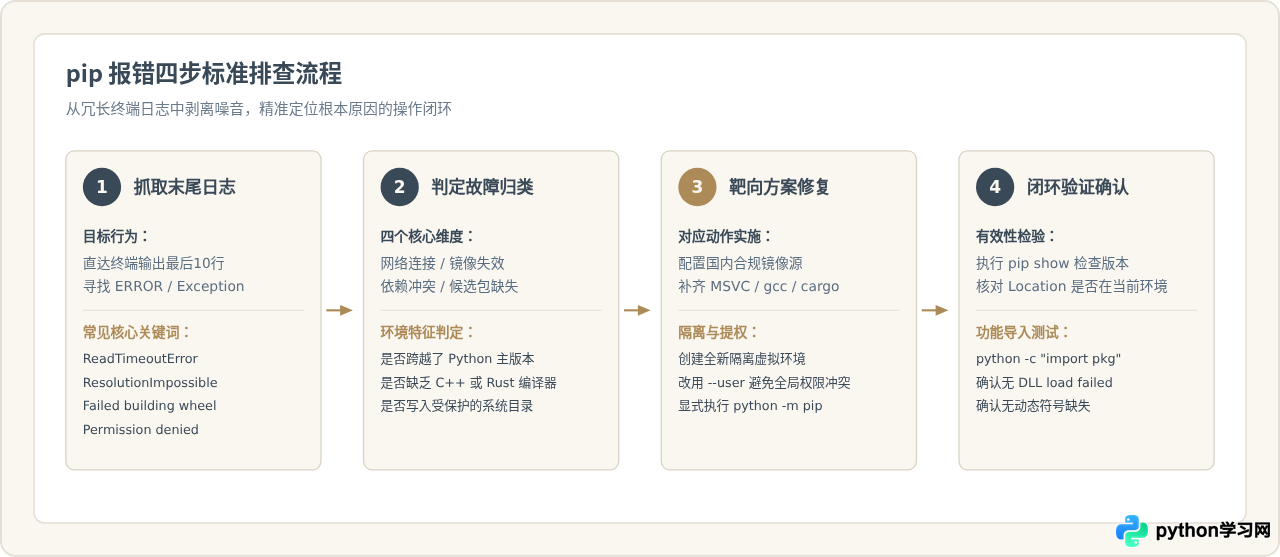Select the line "网络连接 / 镜像失效"
1280x557 pixels.
(443, 263)
